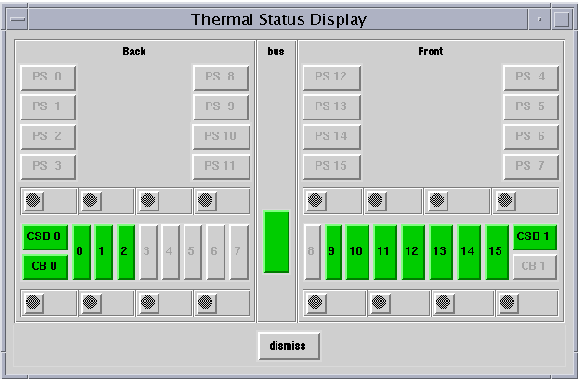This screenshot has height=380, width=580.
Task: Select green system board slot 15
Action: (497, 252)
